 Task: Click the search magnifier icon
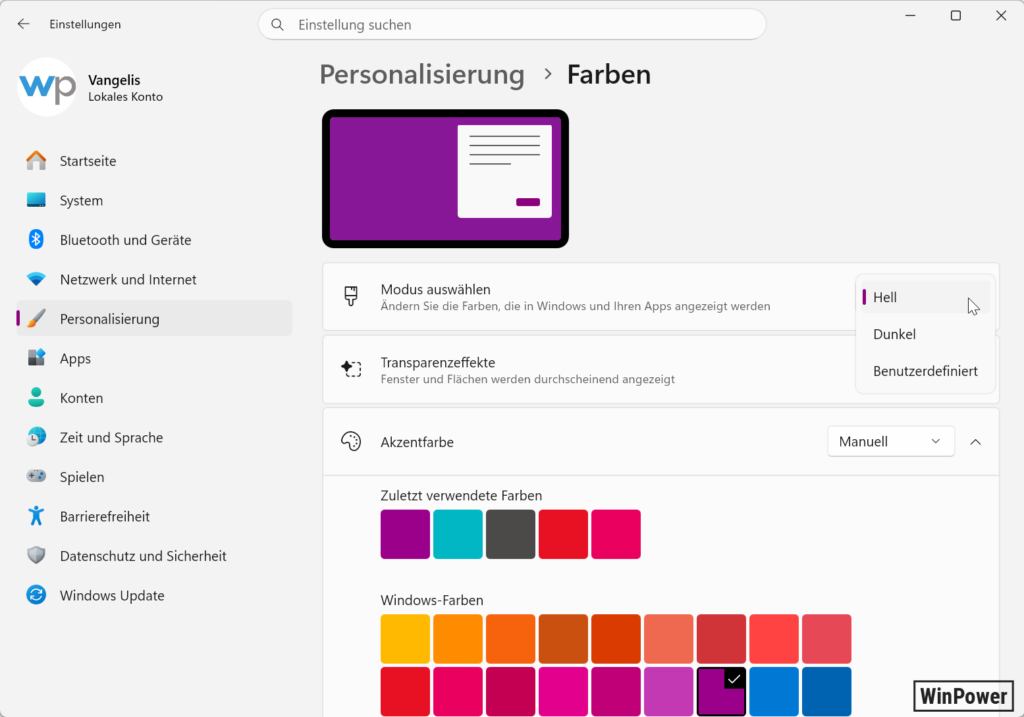278,25
